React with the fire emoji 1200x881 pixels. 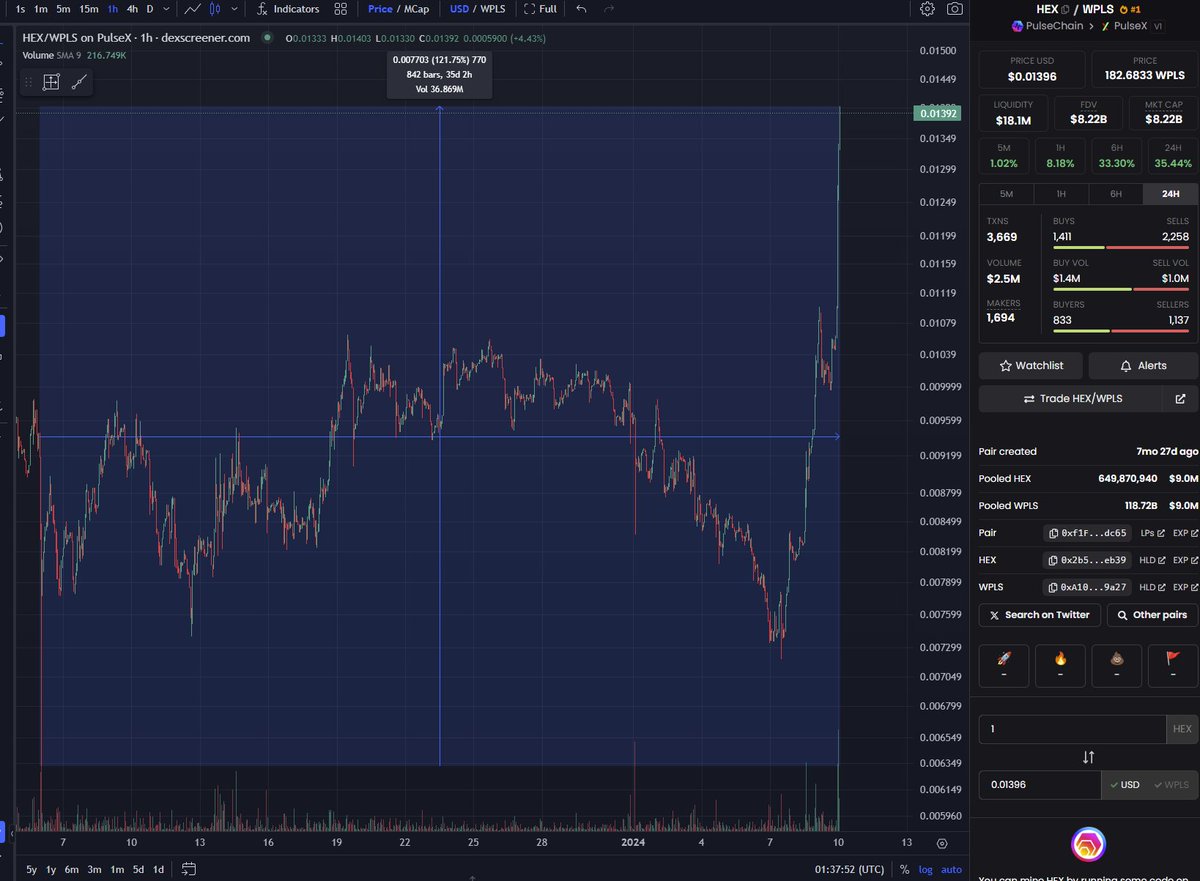tap(1060, 665)
